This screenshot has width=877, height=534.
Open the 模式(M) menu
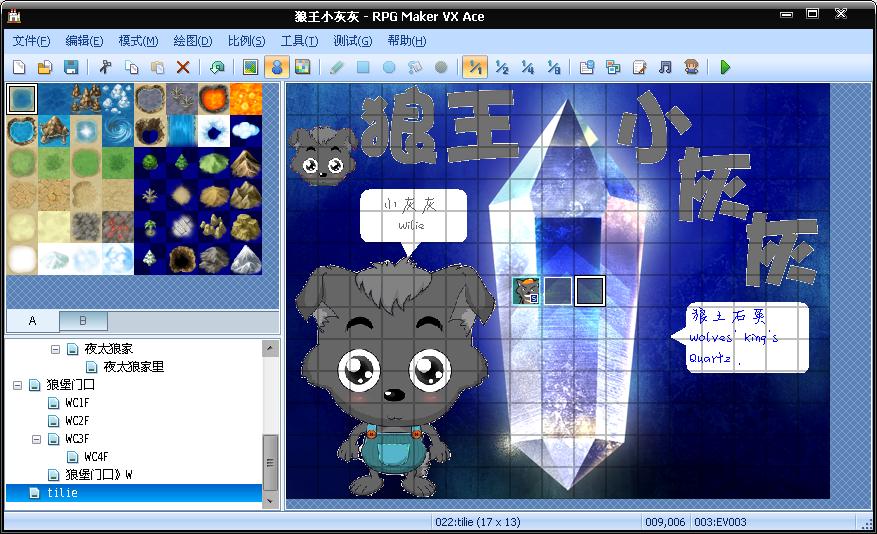pyautogui.click(x=138, y=41)
